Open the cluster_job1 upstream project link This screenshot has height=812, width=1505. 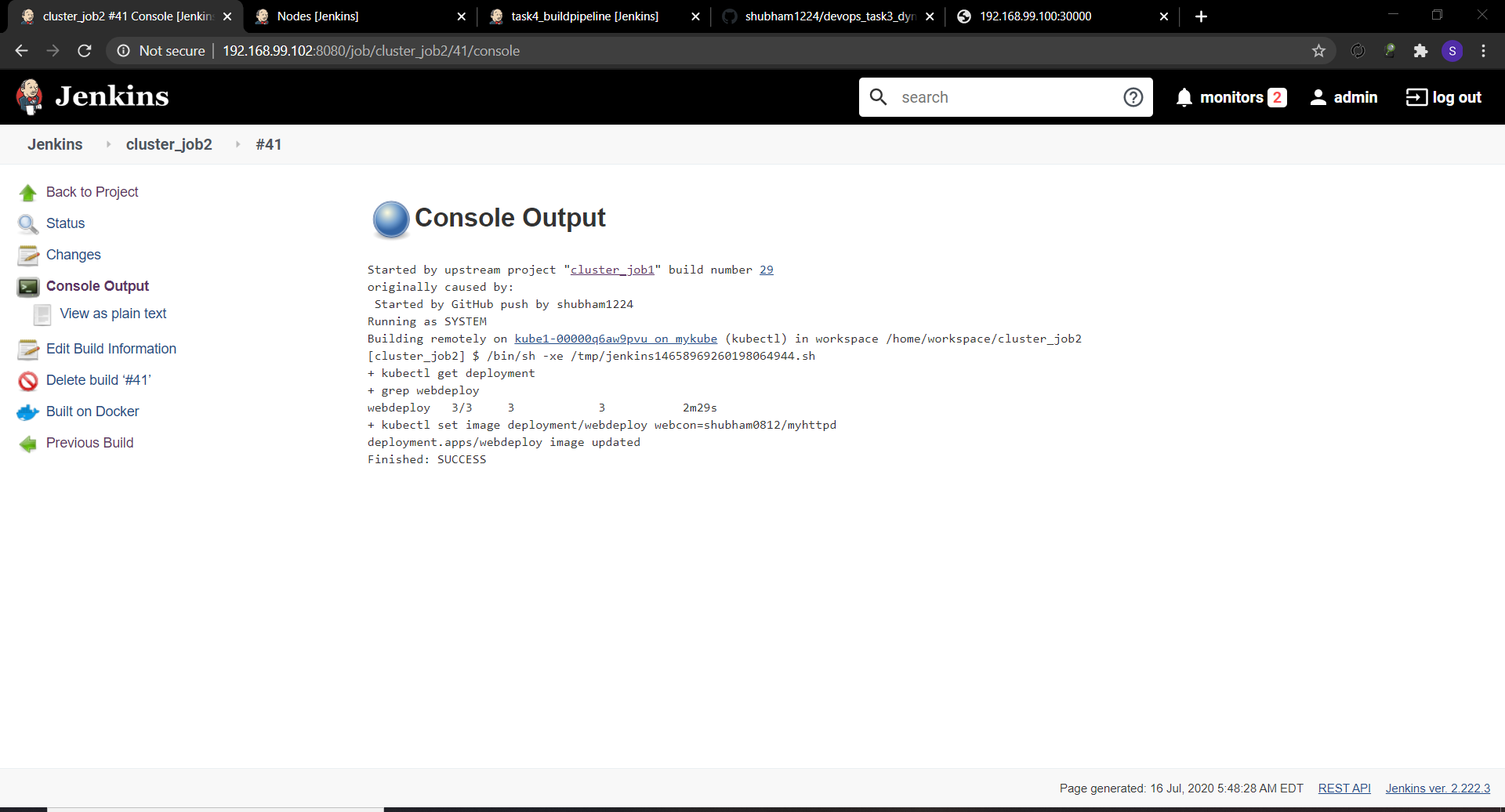(x=611, y=270)
